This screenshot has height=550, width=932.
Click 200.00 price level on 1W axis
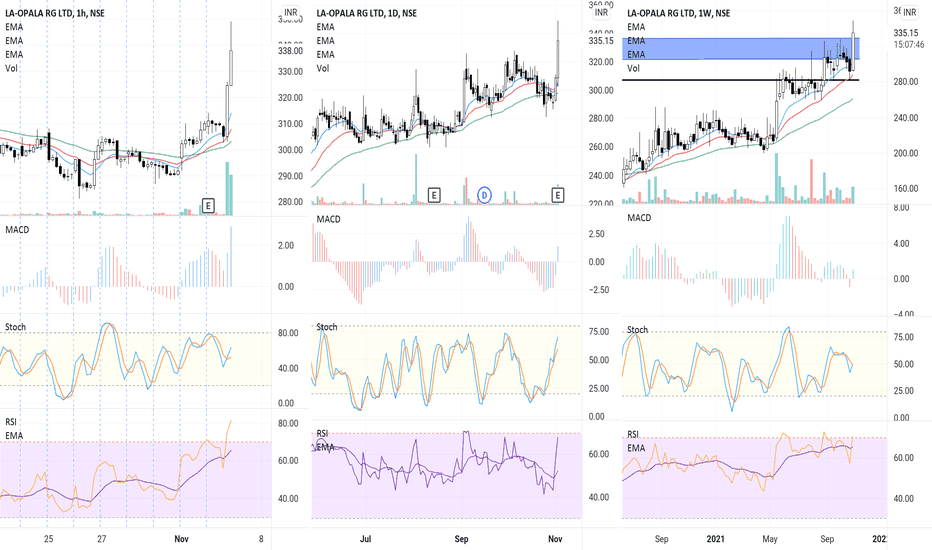(x=906, y=153)
